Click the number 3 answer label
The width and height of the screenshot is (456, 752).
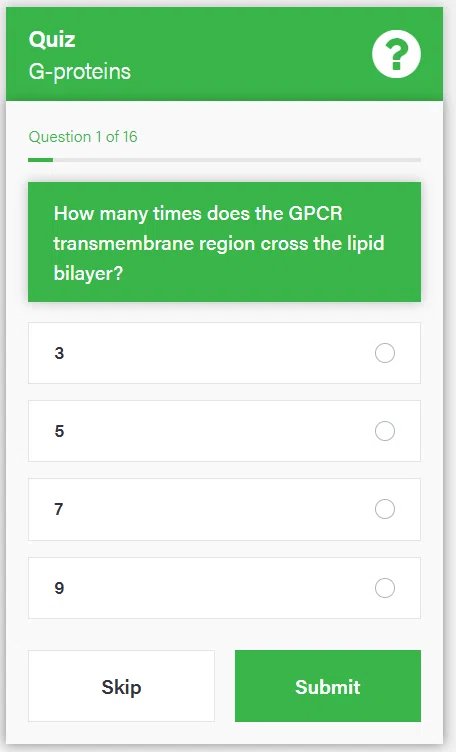pos(59,353)
